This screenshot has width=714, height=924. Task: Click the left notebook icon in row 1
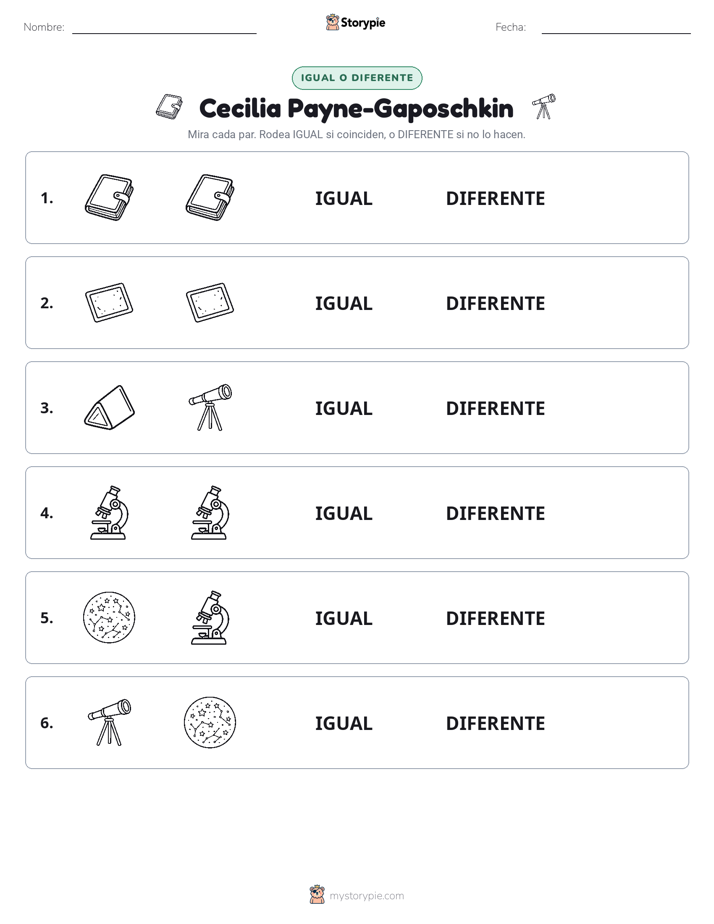tap(109, 197)
